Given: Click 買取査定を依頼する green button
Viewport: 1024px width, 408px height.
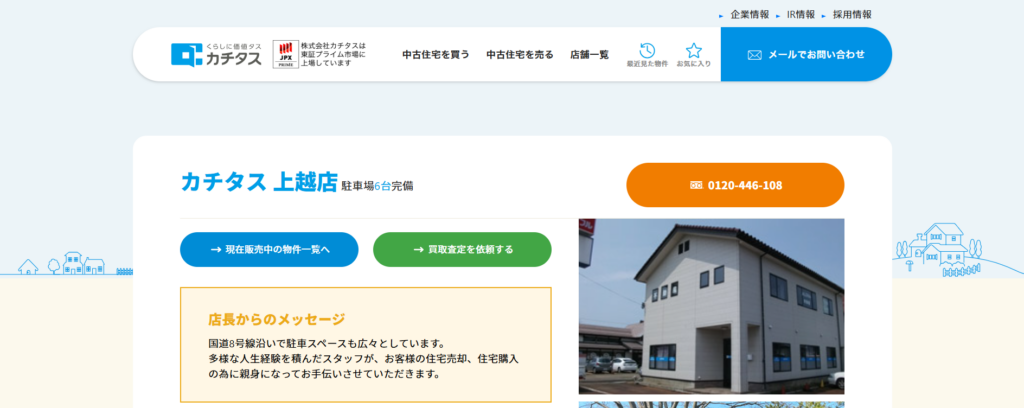Looking at the screenshot, I should (462, 249).
